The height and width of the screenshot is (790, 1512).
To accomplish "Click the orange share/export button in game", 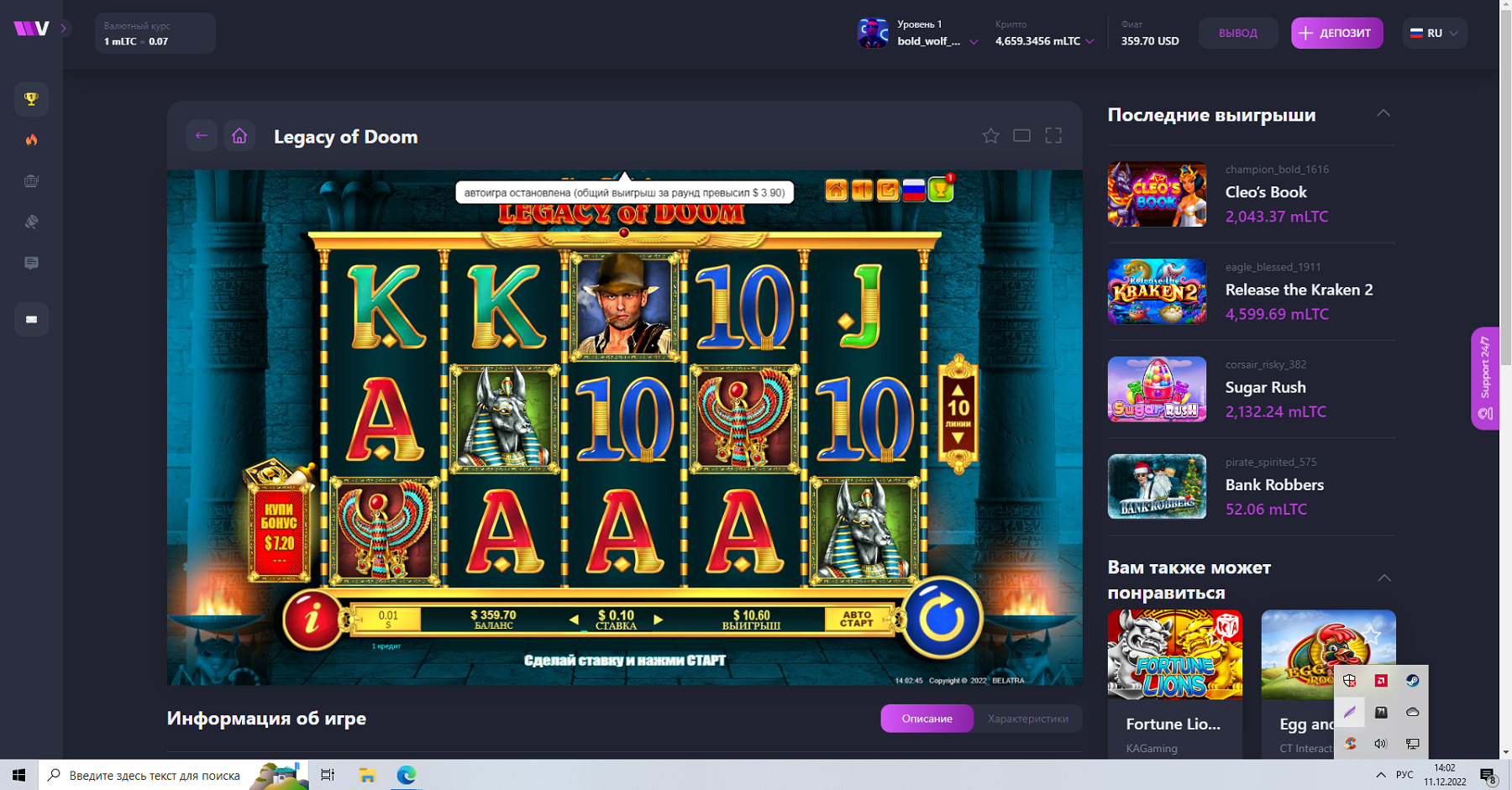I will click(888, 191).
